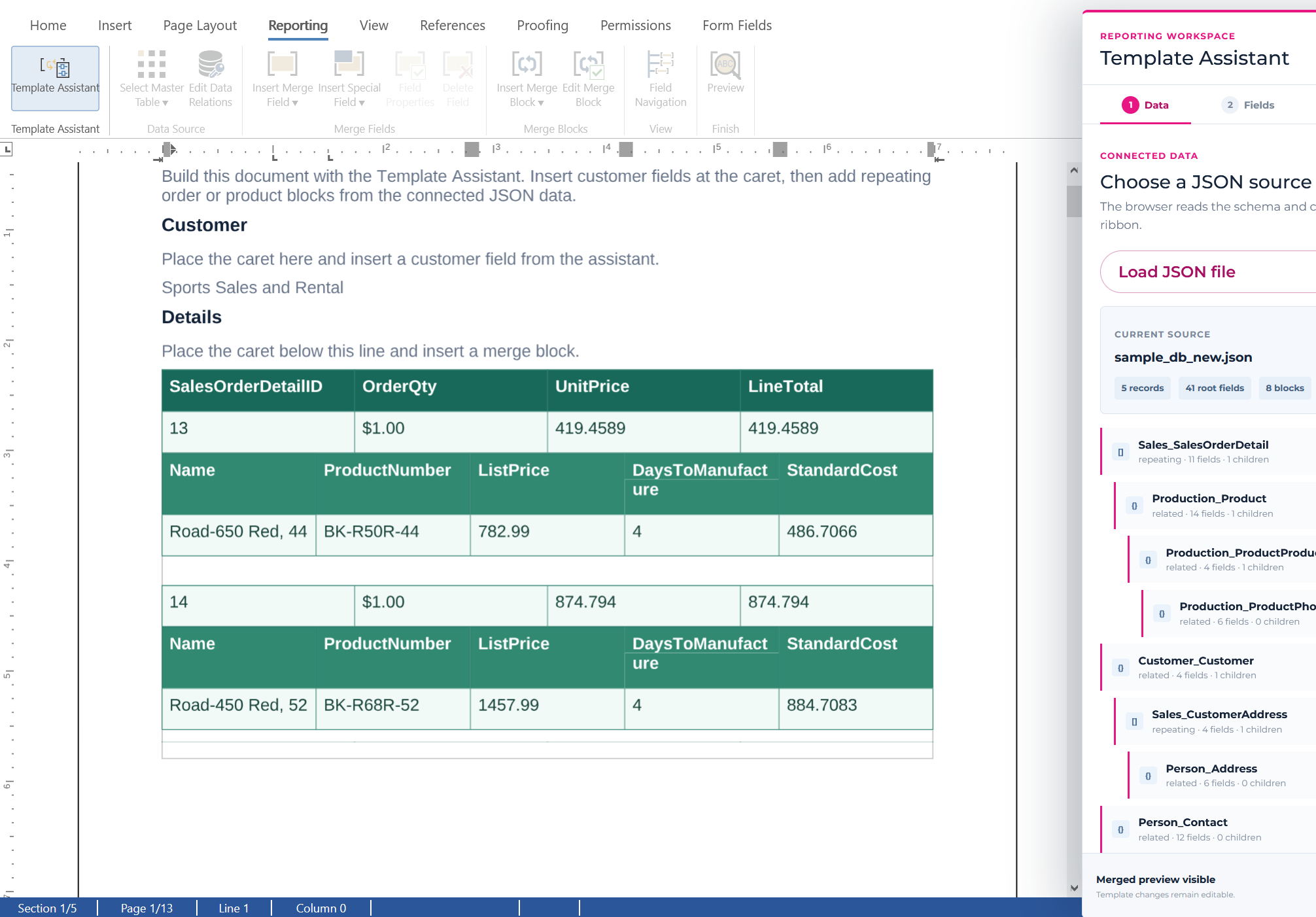Click the Line 1 status entry

[234, 908]
